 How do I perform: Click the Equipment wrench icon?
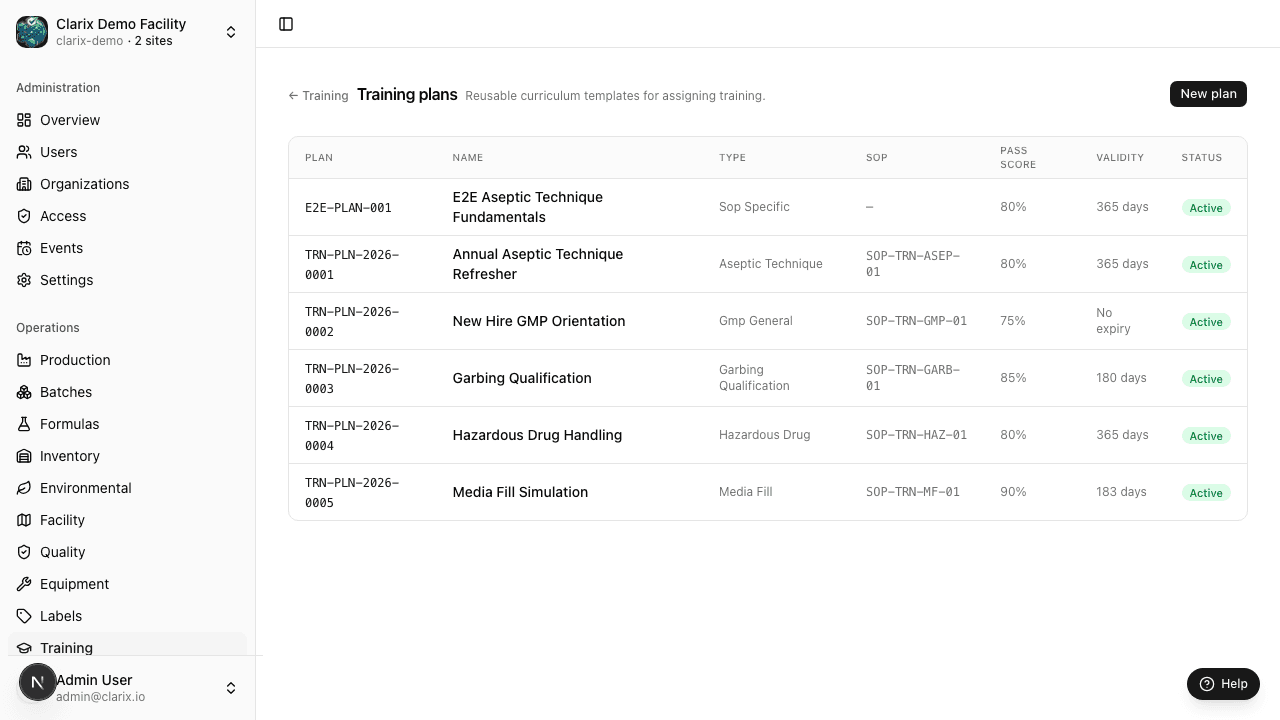pyautogui.click(x=24, y=584)
